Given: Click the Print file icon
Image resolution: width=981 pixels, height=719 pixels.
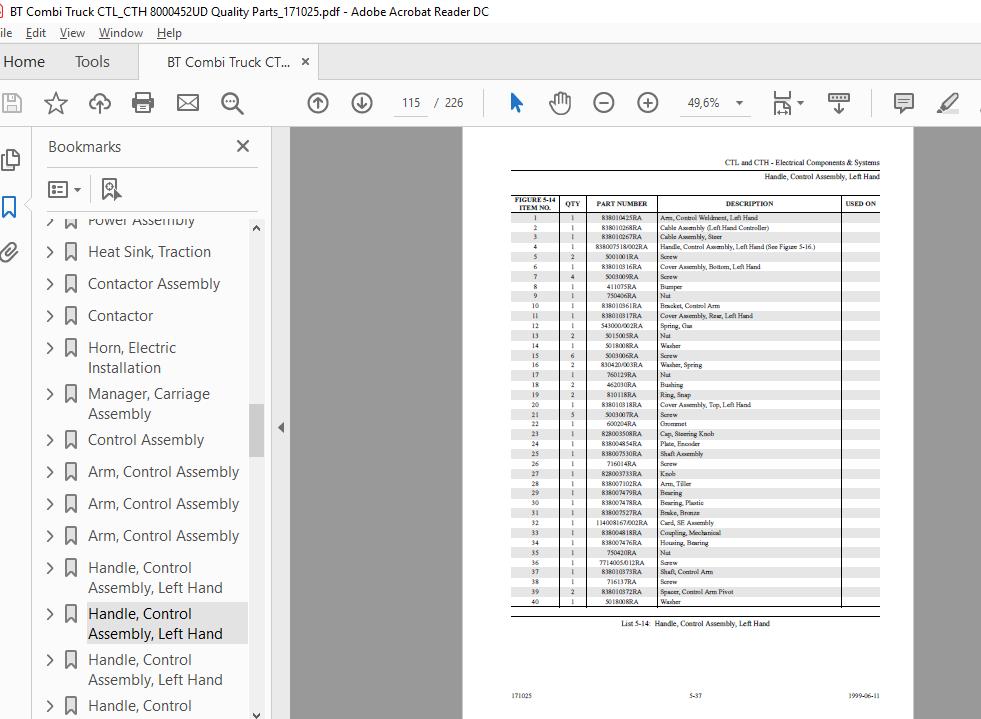Looking at the screenshot, I should (x=143, y=103).
